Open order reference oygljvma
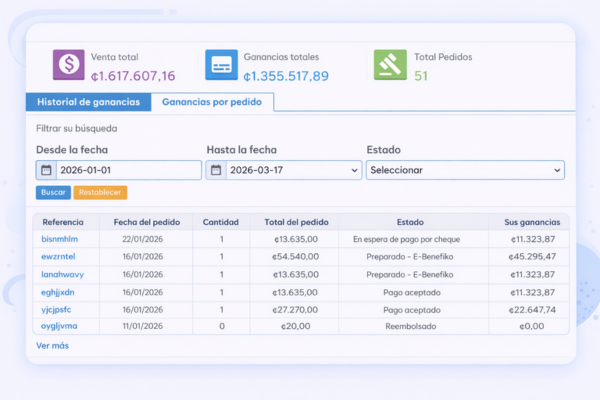 [x=59, y=326]
